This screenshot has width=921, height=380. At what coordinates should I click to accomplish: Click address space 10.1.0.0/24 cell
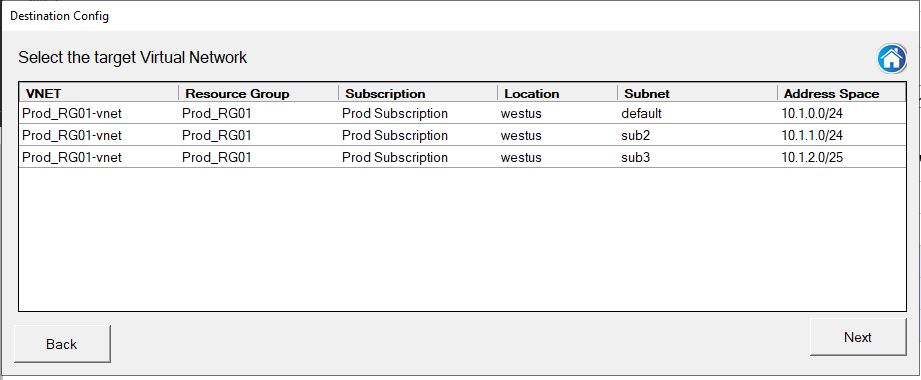[x=812, y=113]
